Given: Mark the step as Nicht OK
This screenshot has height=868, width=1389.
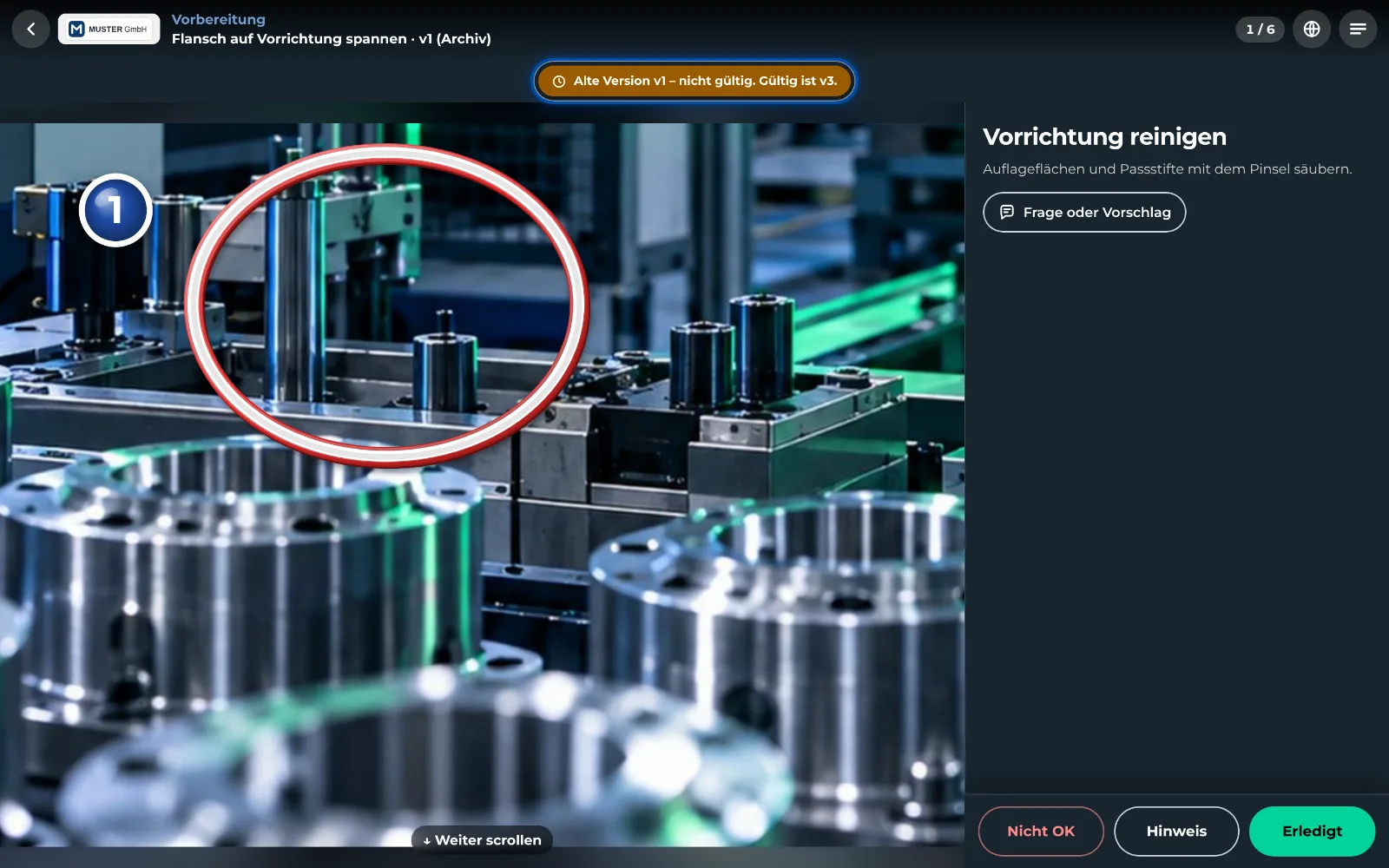Looking at the screenshot, I should [1041, 832].
